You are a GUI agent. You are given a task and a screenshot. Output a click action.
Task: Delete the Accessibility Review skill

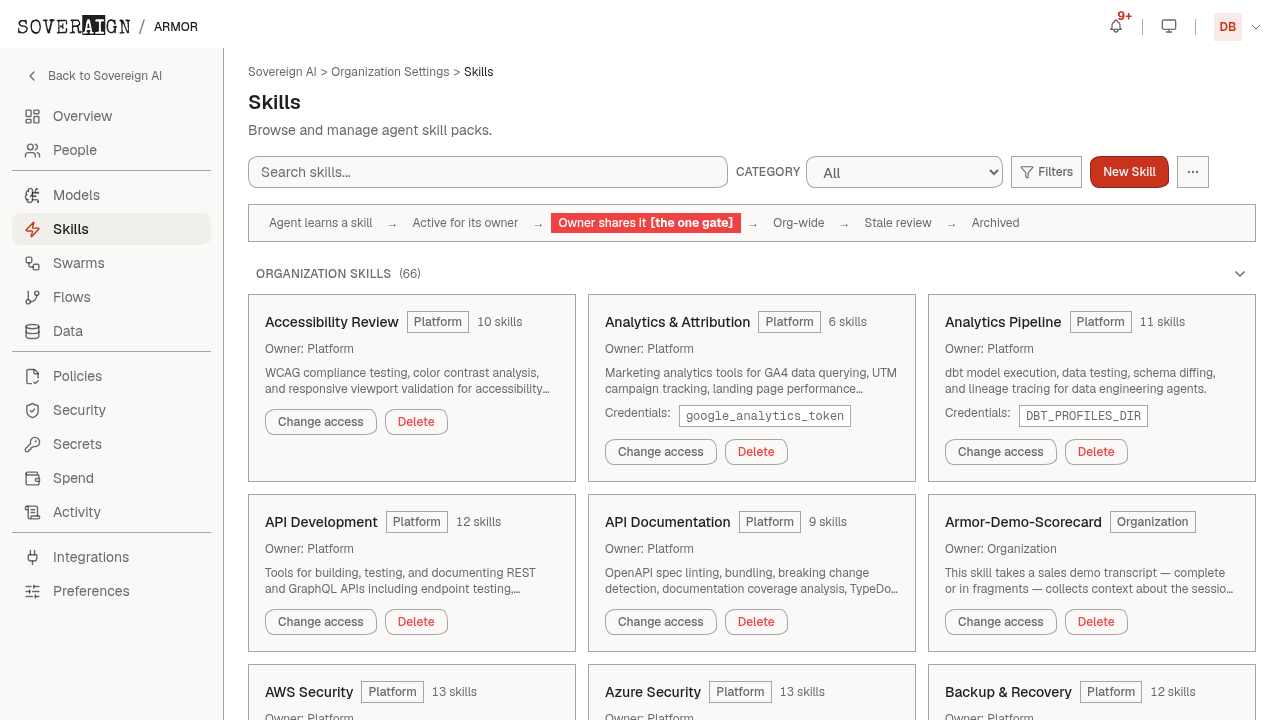click(416, 422)
